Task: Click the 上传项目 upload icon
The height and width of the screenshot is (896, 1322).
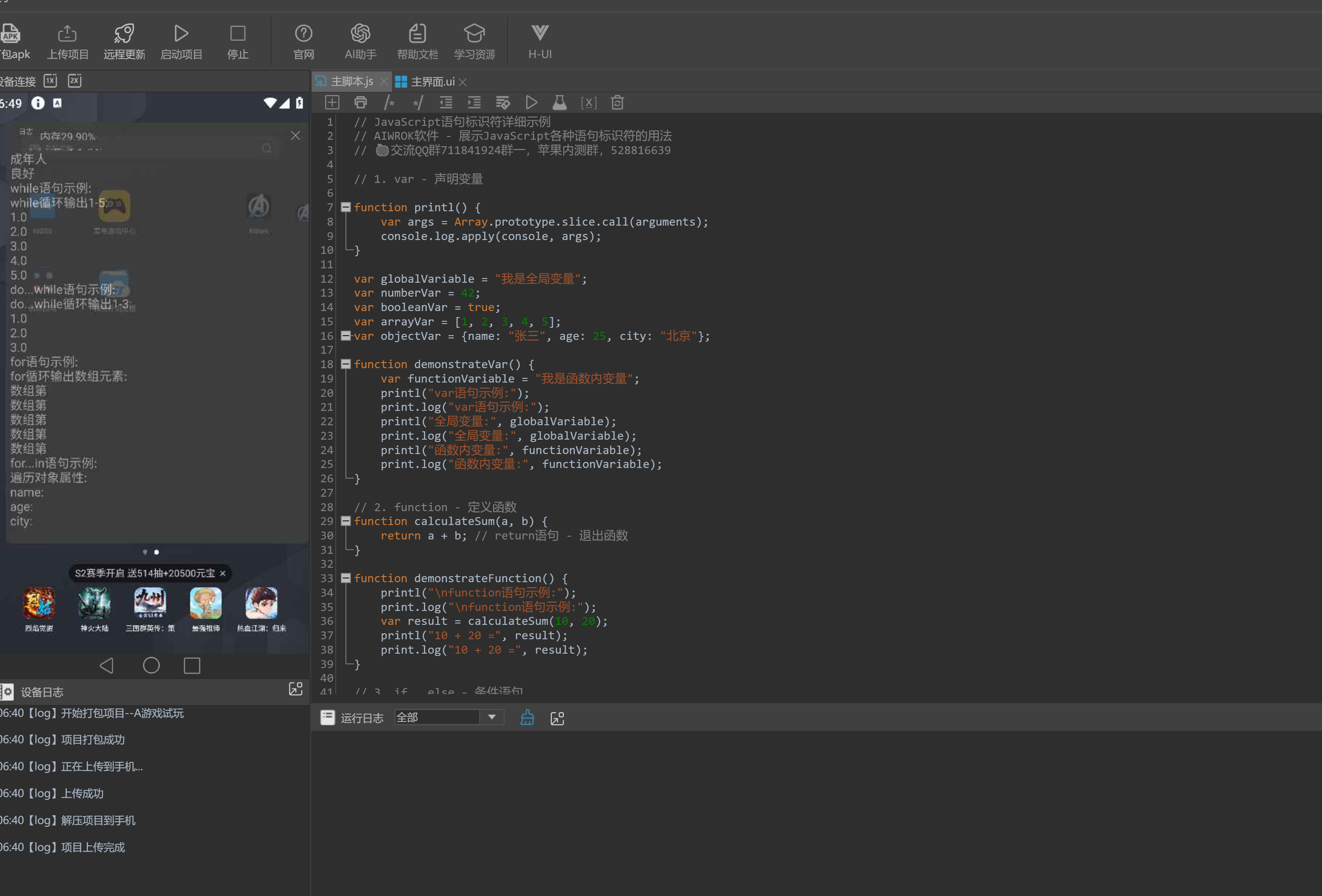Action: [x=67, y=34]
